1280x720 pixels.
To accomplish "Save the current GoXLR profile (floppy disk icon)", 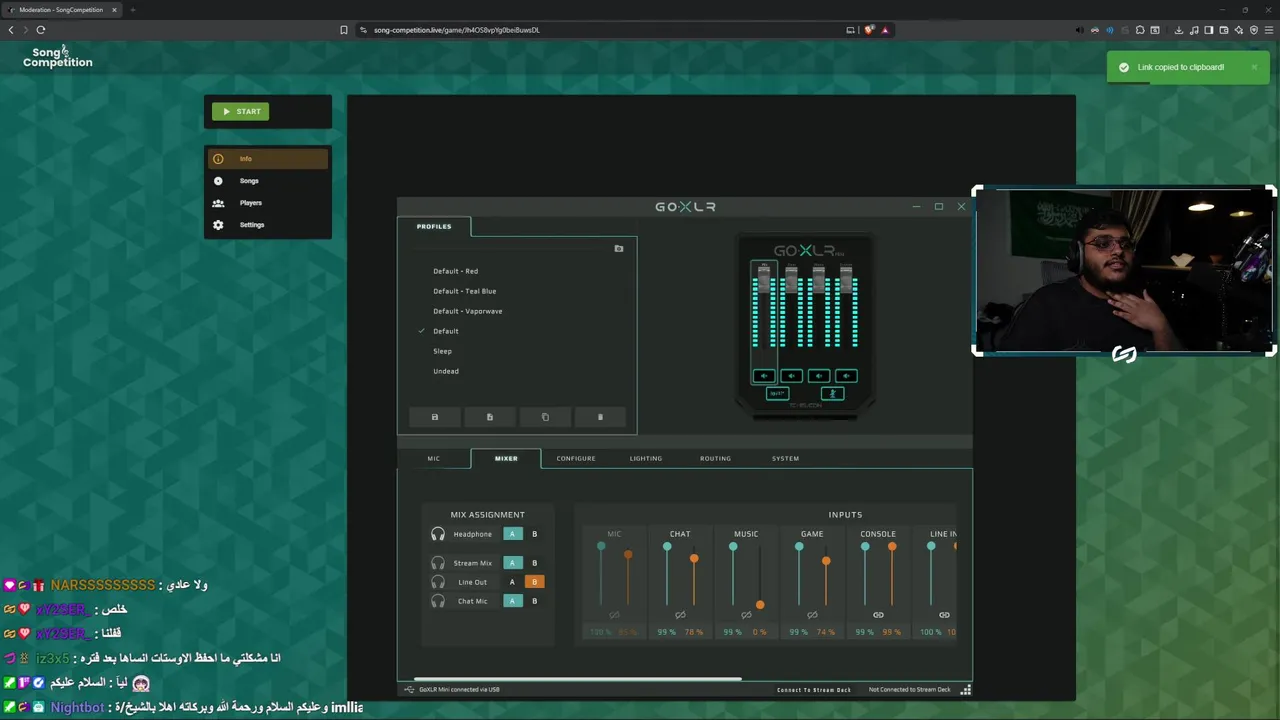I will 434,417.
